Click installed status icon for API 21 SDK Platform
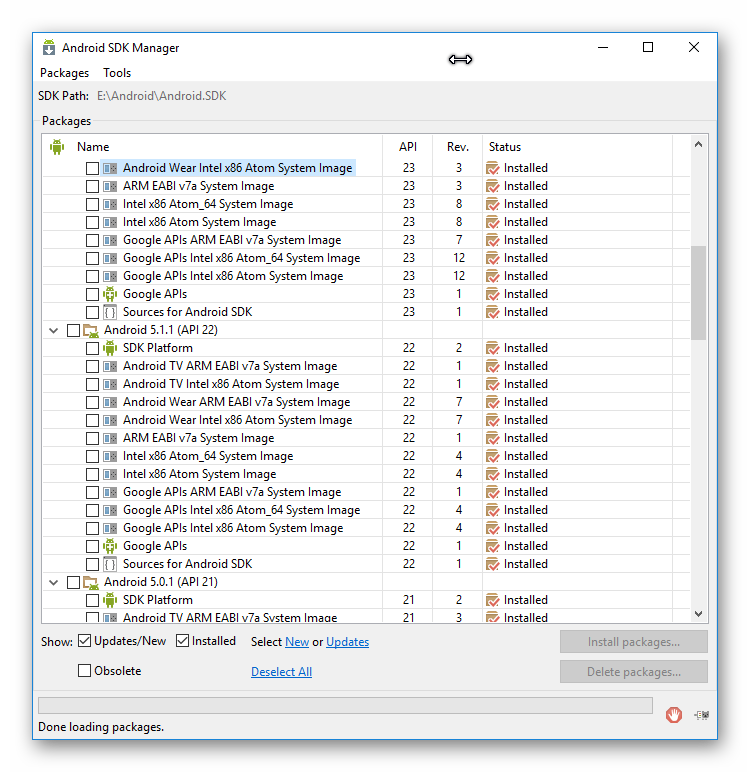Screen dimensions: 750x772 pyautogui.click(x=492, y=600)
